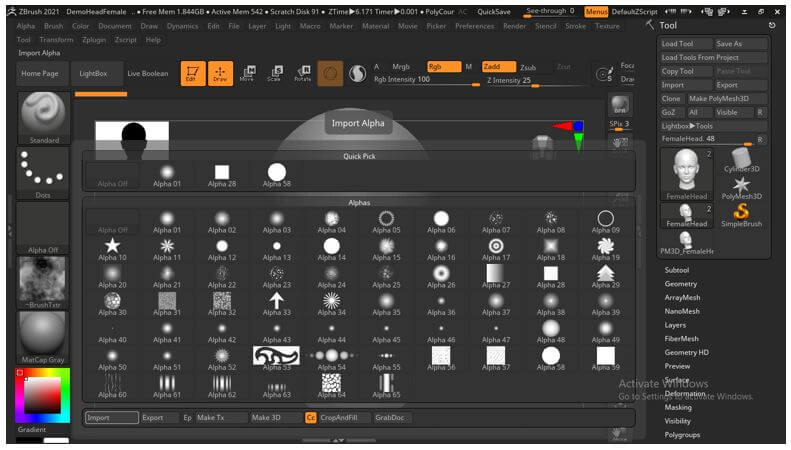The image size is (791, 450).
Task: Choose Alpha 33 arrow shape
Action: coord(276,305)
